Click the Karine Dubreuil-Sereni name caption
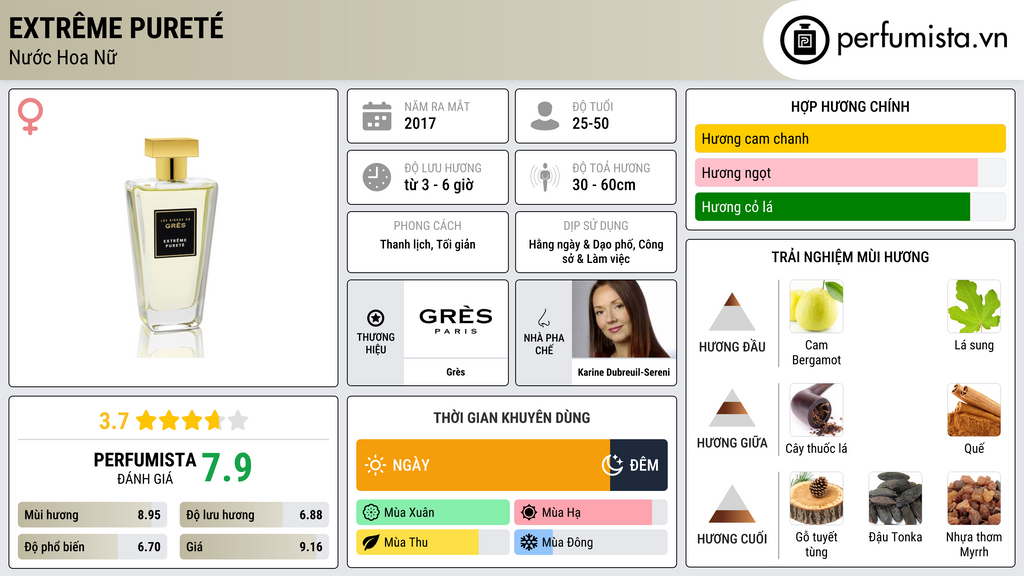The height and width of the screenshot is (576, 1024). coord(624,372)
